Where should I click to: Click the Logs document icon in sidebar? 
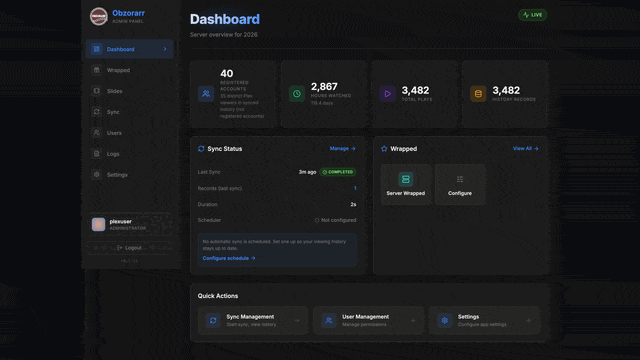point(96,153)
